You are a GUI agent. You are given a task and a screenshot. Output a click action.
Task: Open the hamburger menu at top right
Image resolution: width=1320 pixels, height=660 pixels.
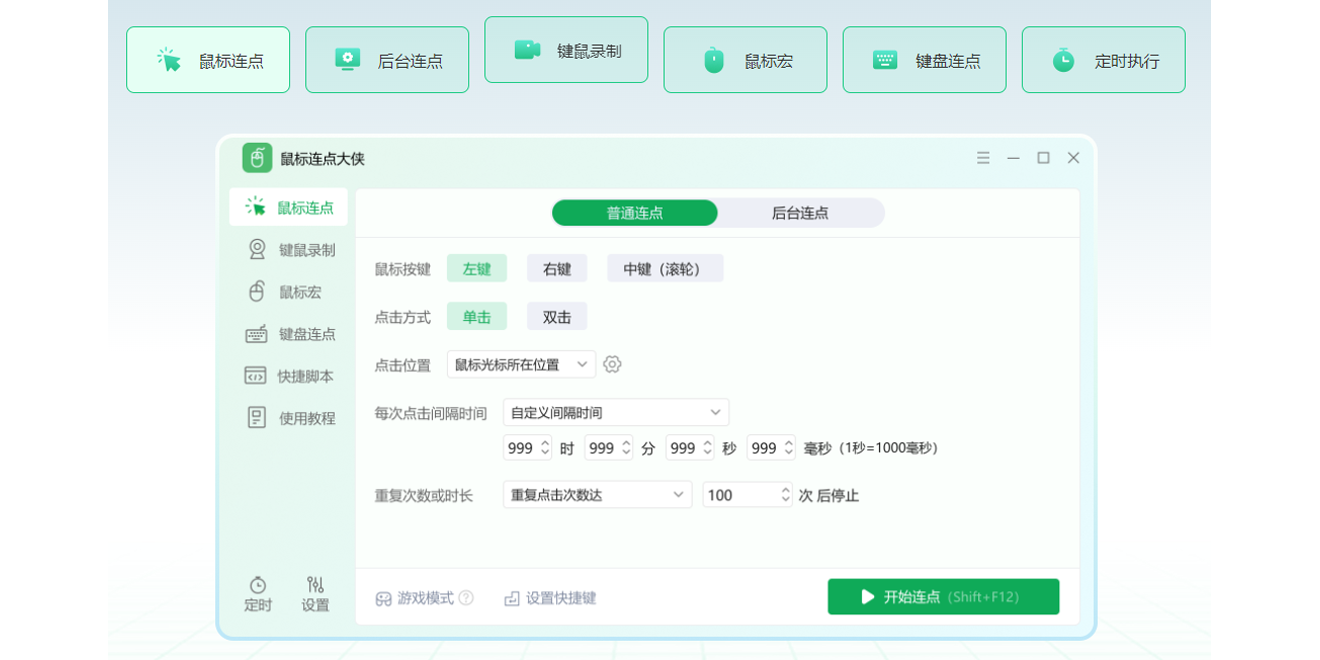(x=983, y=158)
